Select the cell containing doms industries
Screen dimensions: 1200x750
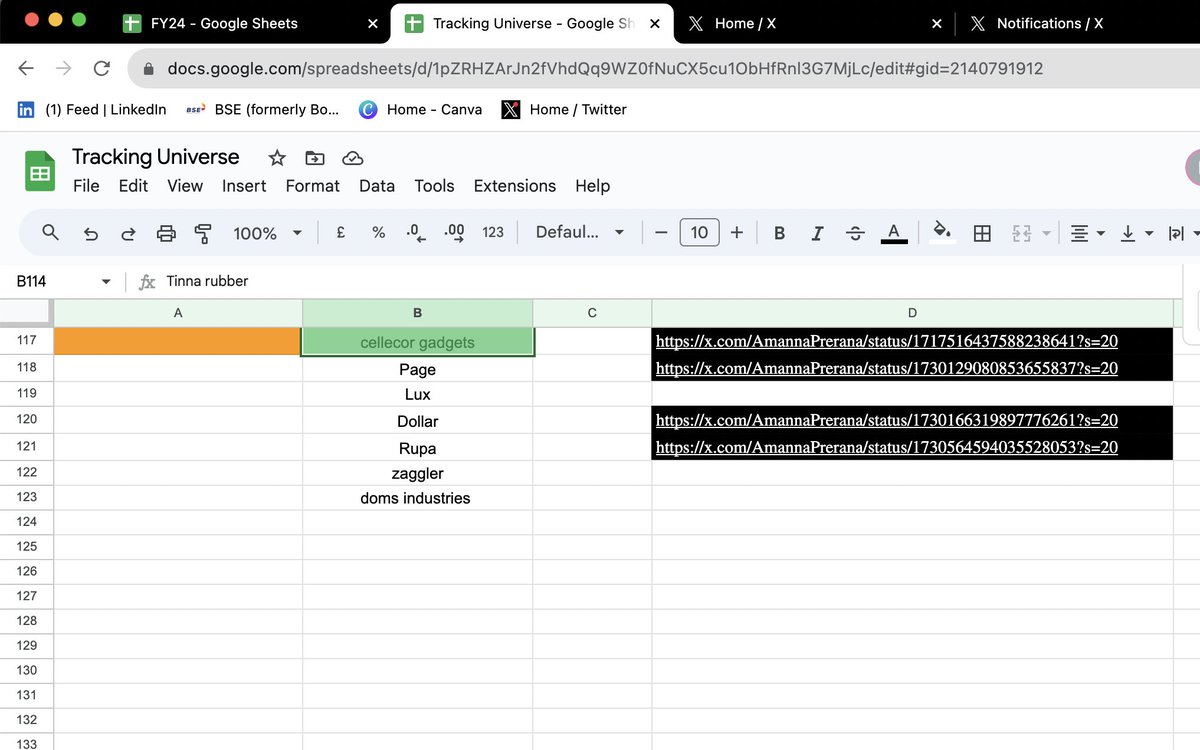pyautogui.click(x=417, y=498)
